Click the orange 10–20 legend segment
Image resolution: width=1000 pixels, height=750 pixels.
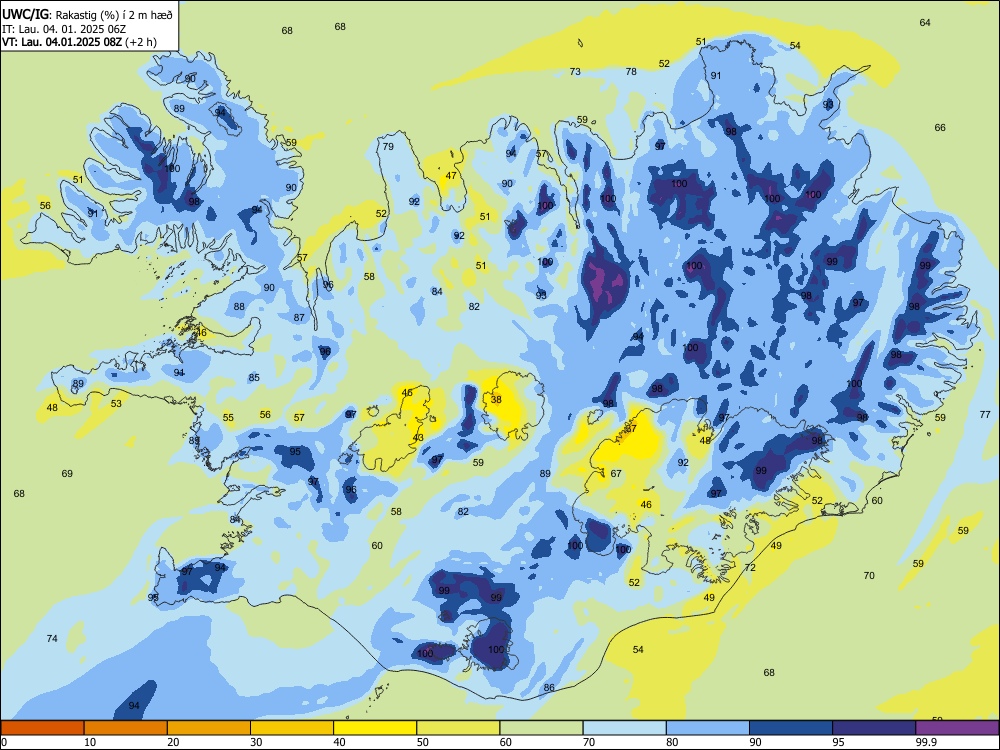click(x=126, y=728)
